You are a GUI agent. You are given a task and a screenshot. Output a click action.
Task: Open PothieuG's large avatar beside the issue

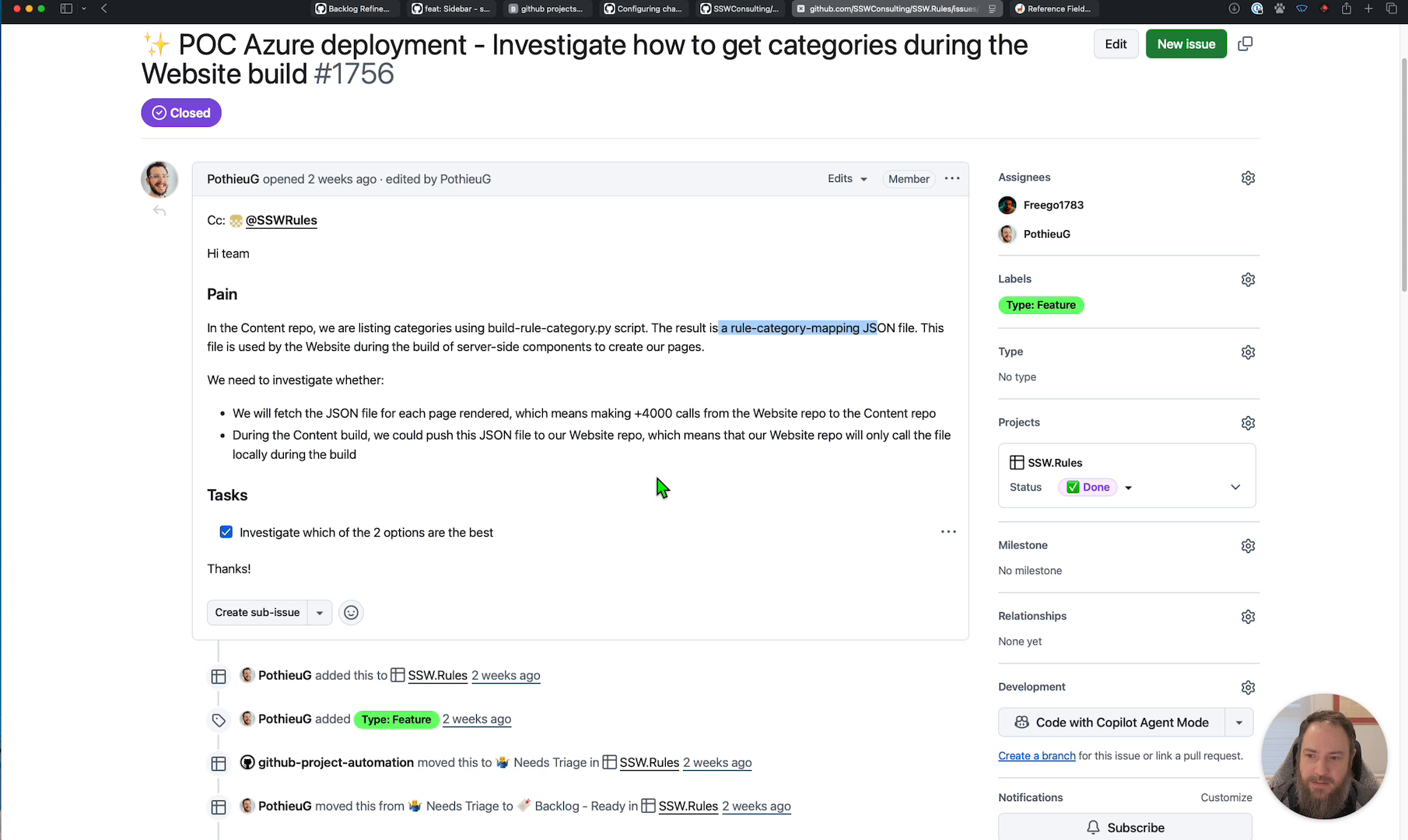pos(159,180)
